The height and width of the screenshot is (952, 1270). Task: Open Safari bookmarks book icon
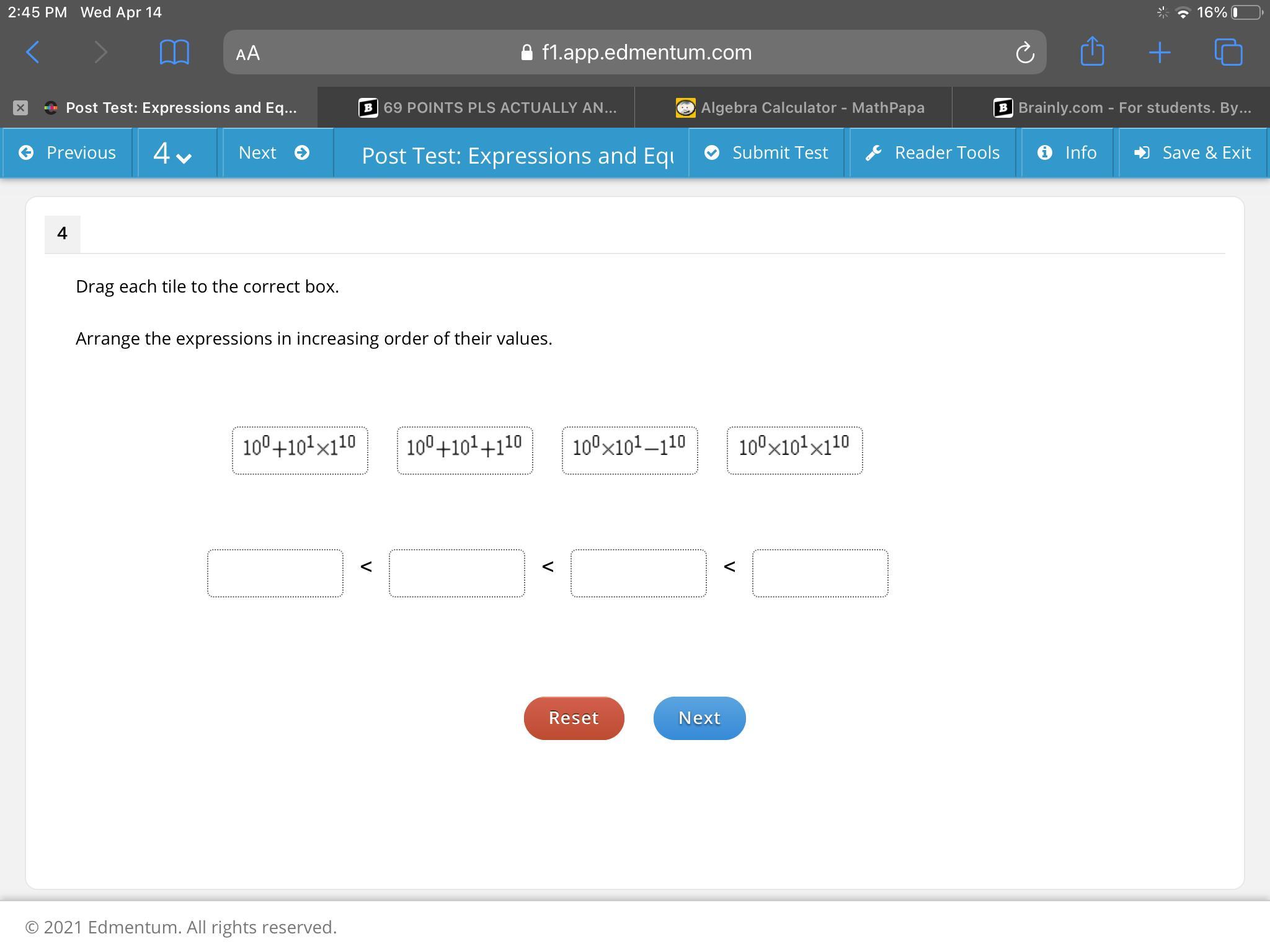tap(174, 53)
